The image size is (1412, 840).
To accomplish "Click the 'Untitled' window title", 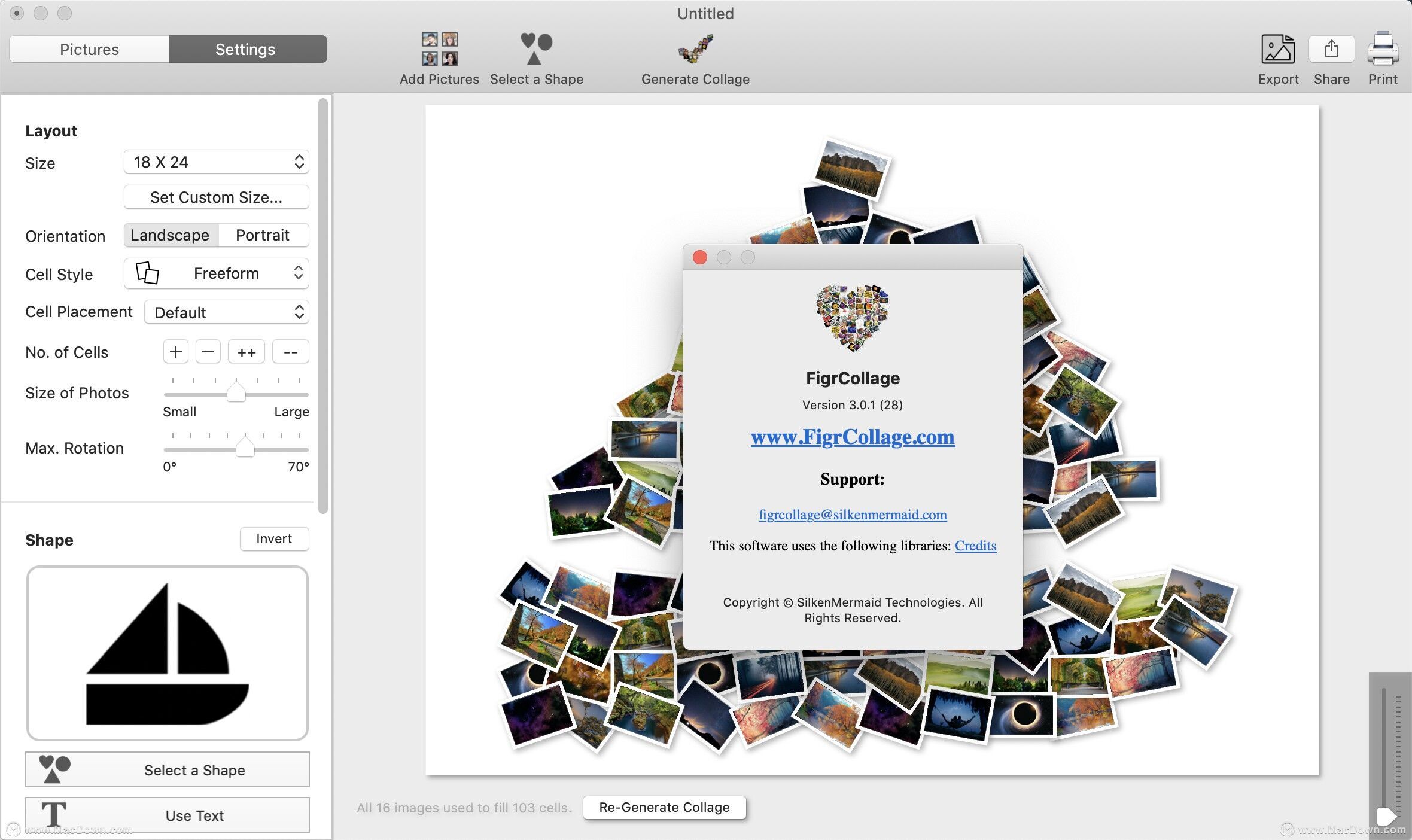I will coord(705,13).
